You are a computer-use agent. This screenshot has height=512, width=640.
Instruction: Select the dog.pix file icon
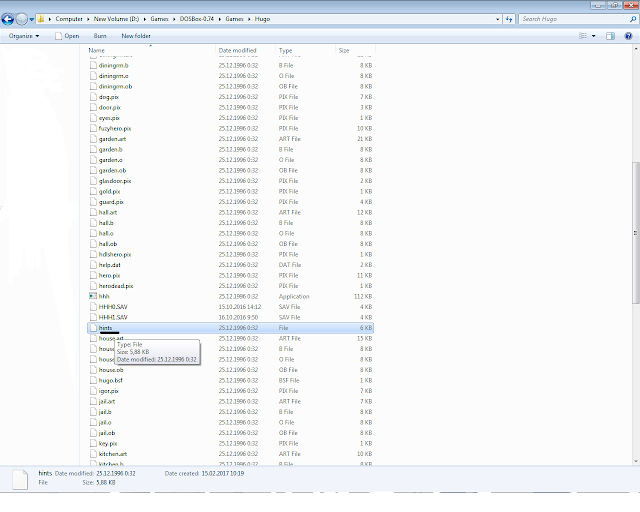click(93, 97)
